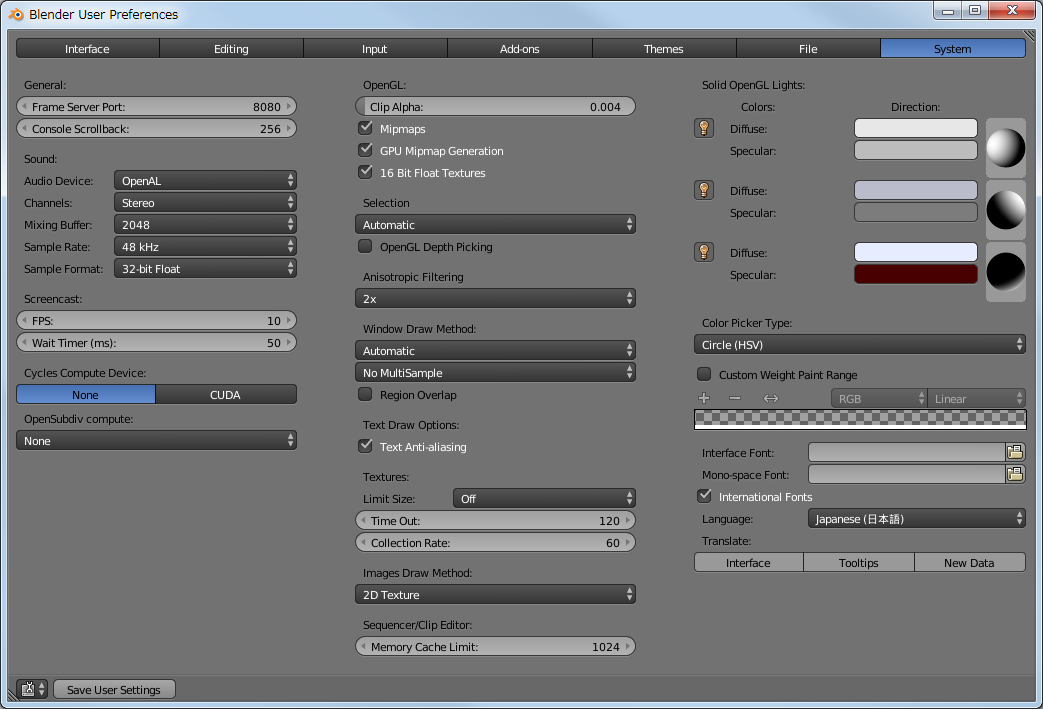Screen dimensions: 1043x709
Task: Open Sample Format dropdown
Action: click(x=206, y=268)
